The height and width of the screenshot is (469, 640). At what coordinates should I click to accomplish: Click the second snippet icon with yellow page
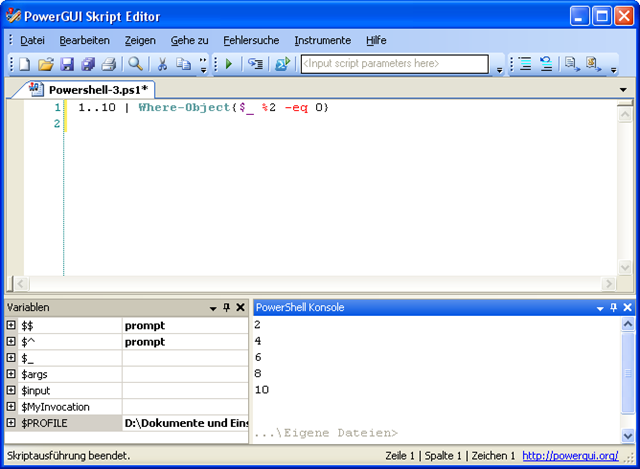click(593, 64)
